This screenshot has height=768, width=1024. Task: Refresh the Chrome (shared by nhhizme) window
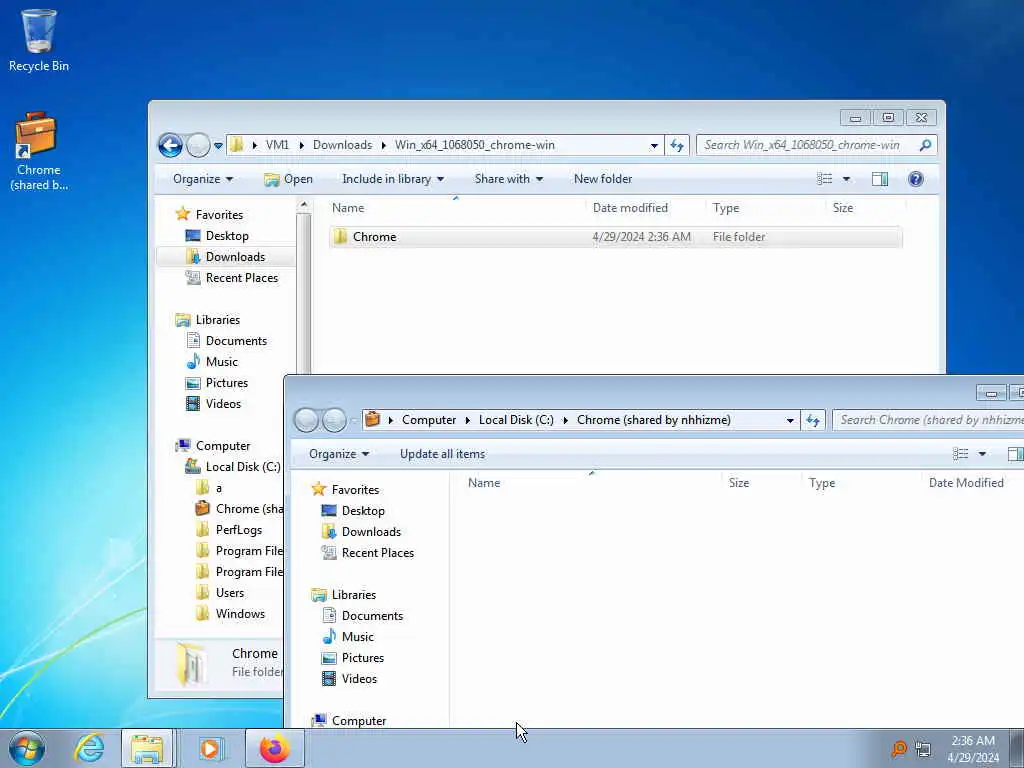point(813,421)
